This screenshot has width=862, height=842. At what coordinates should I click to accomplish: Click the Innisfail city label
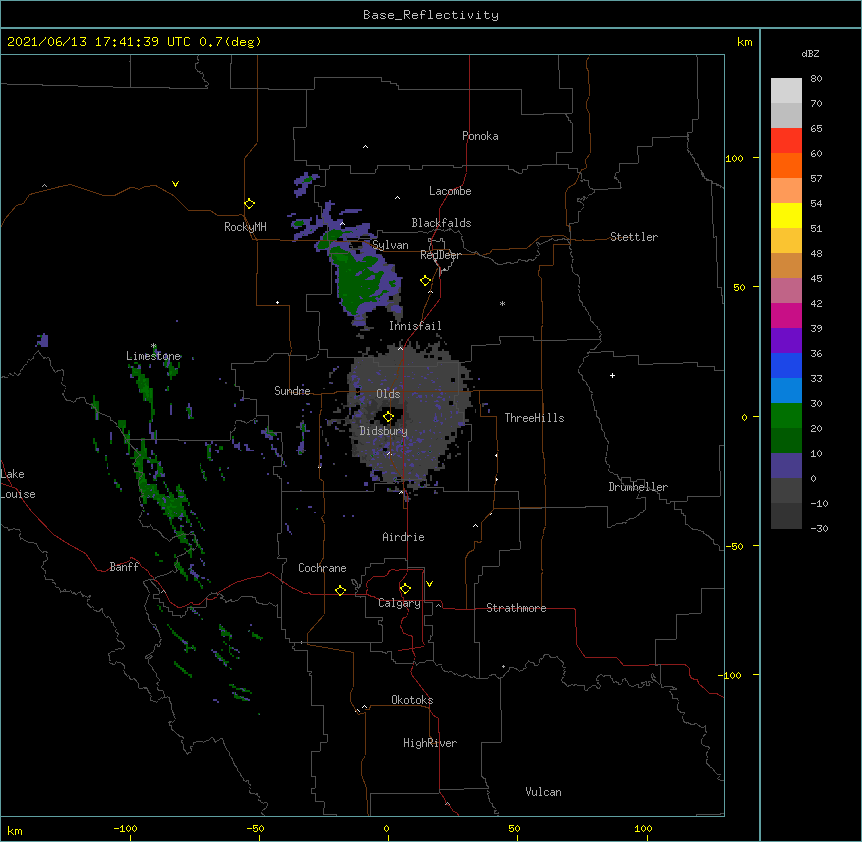point(415,326)
